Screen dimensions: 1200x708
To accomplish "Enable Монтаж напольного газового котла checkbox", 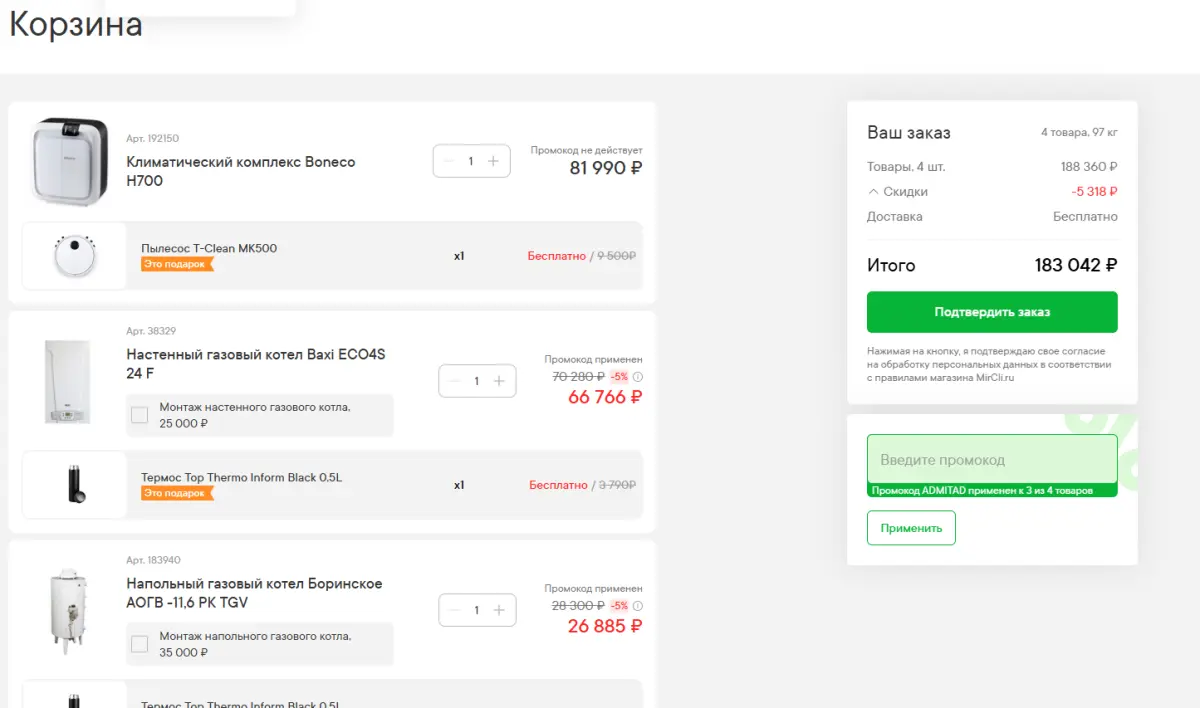I will [140, 643].
